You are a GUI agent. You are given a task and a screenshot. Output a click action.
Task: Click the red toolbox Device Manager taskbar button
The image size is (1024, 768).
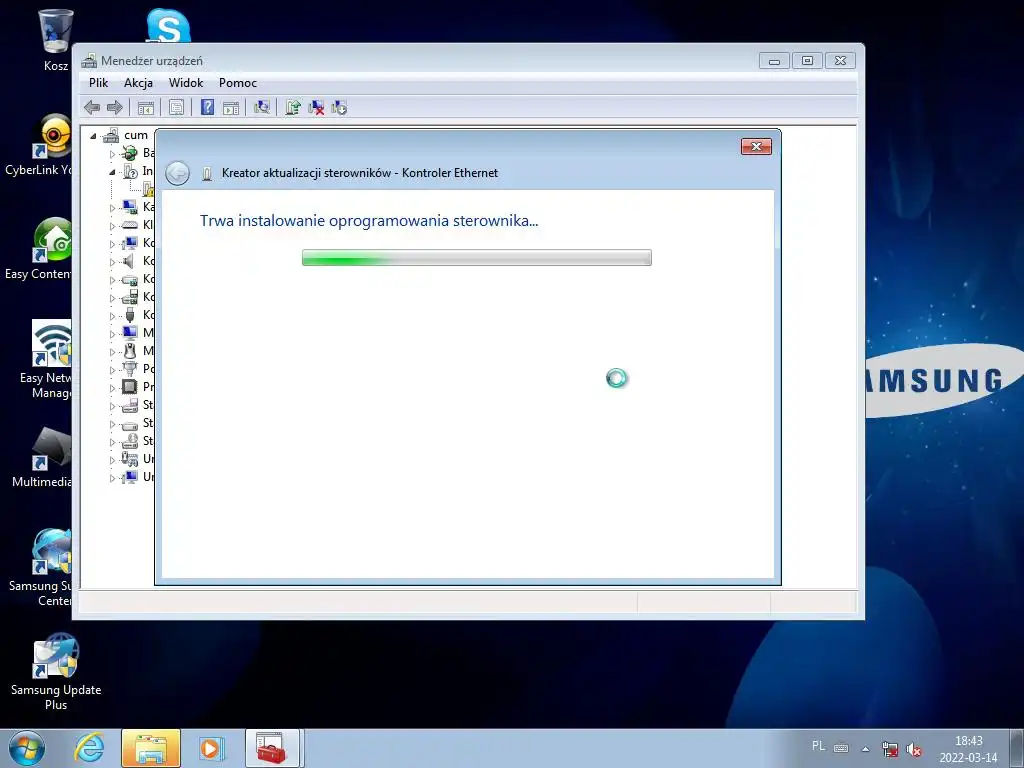pyautogui.click(x=272, y=748)
